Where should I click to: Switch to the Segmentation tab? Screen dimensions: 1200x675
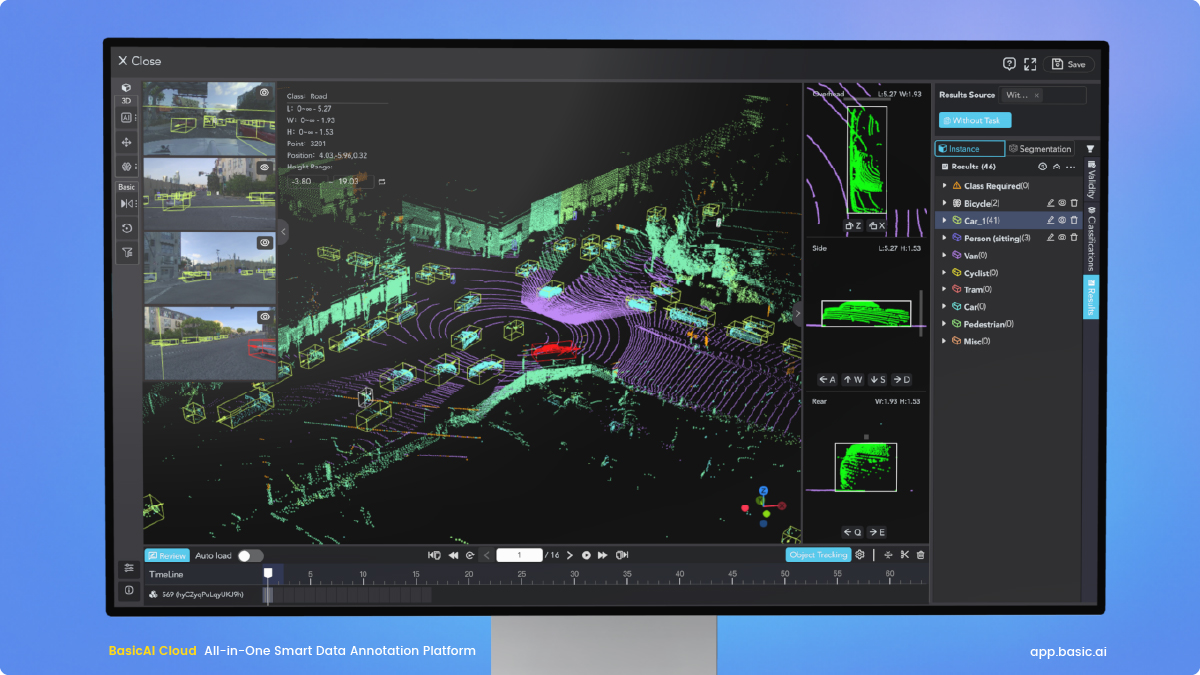(1039, 149)
